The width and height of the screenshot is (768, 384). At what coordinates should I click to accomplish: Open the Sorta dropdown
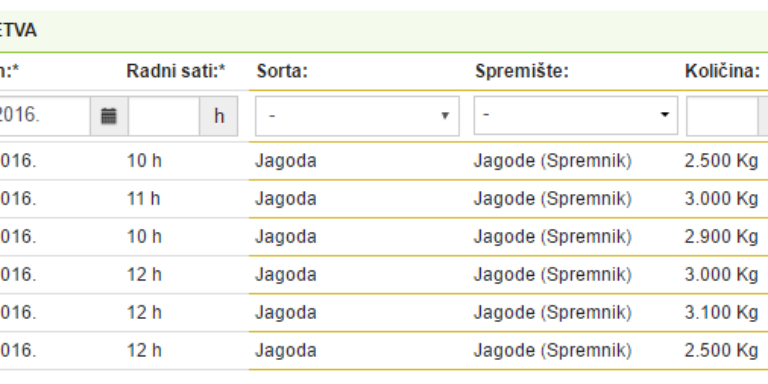pos(357,116)
